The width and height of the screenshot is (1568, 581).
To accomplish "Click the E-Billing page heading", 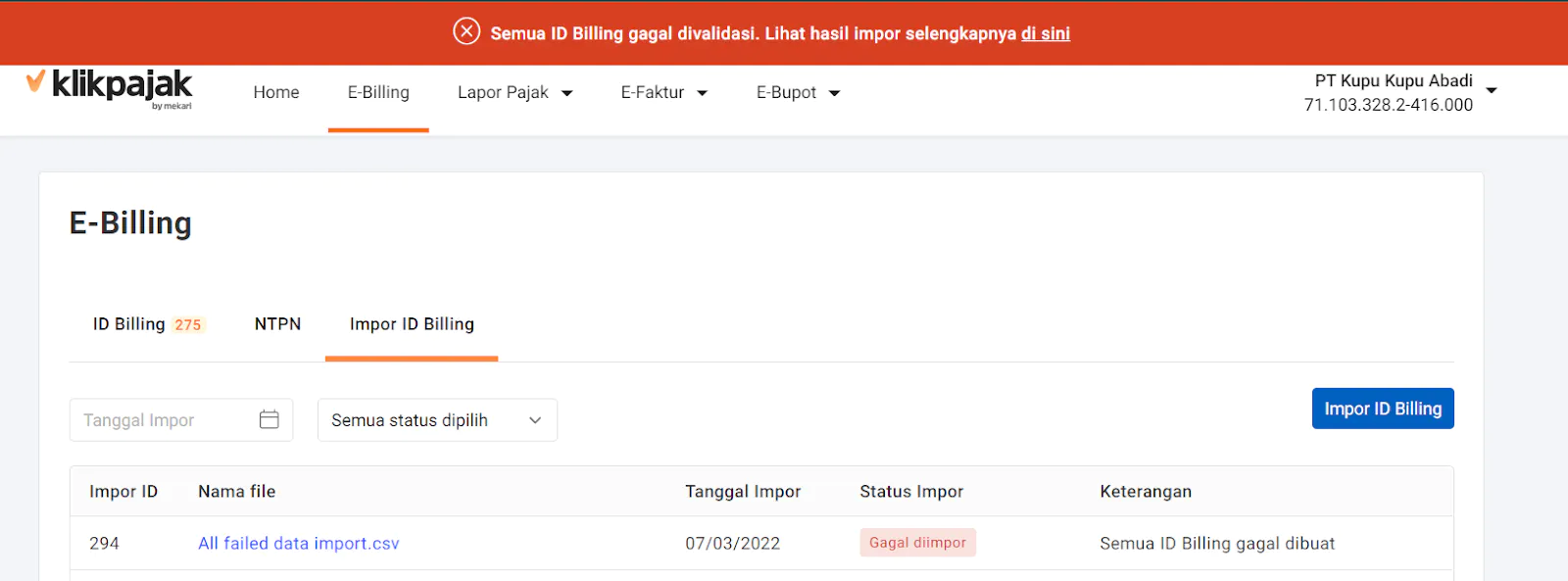I will pos(130,223).
